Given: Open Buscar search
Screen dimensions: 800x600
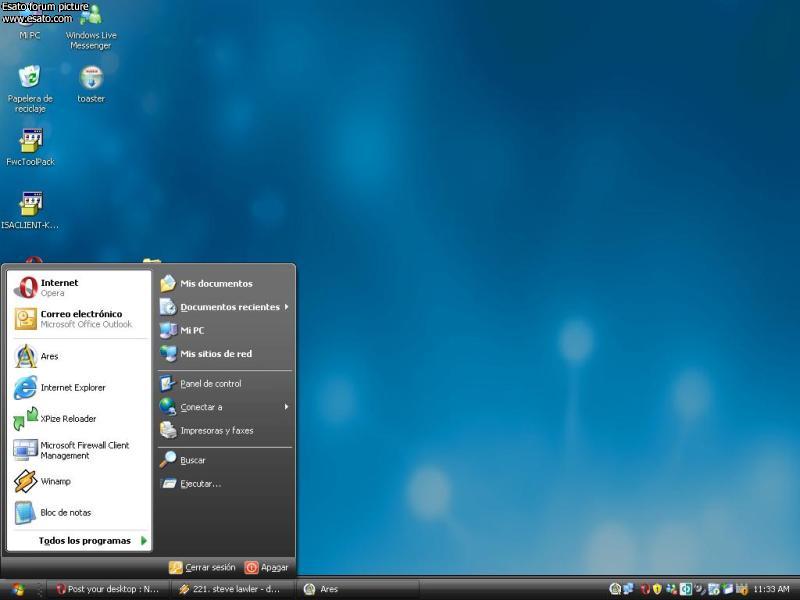Looking at the screenshot, I should coord(225,460).
